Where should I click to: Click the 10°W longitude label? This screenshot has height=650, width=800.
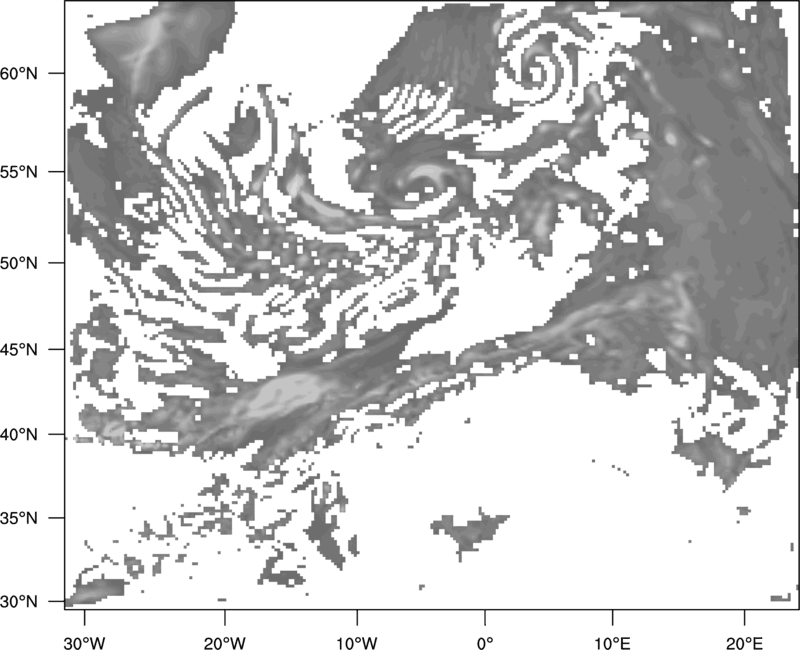[357, 643]
